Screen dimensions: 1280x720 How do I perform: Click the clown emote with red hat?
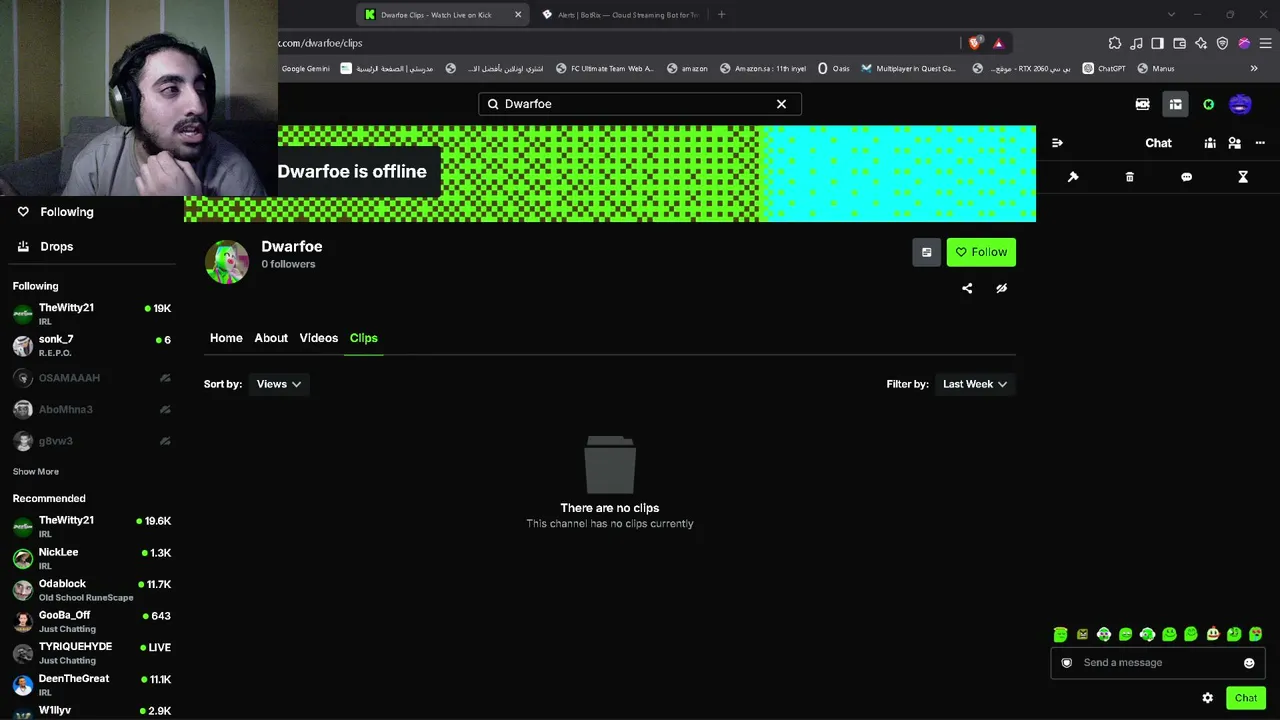click(x=1212, y=634)
